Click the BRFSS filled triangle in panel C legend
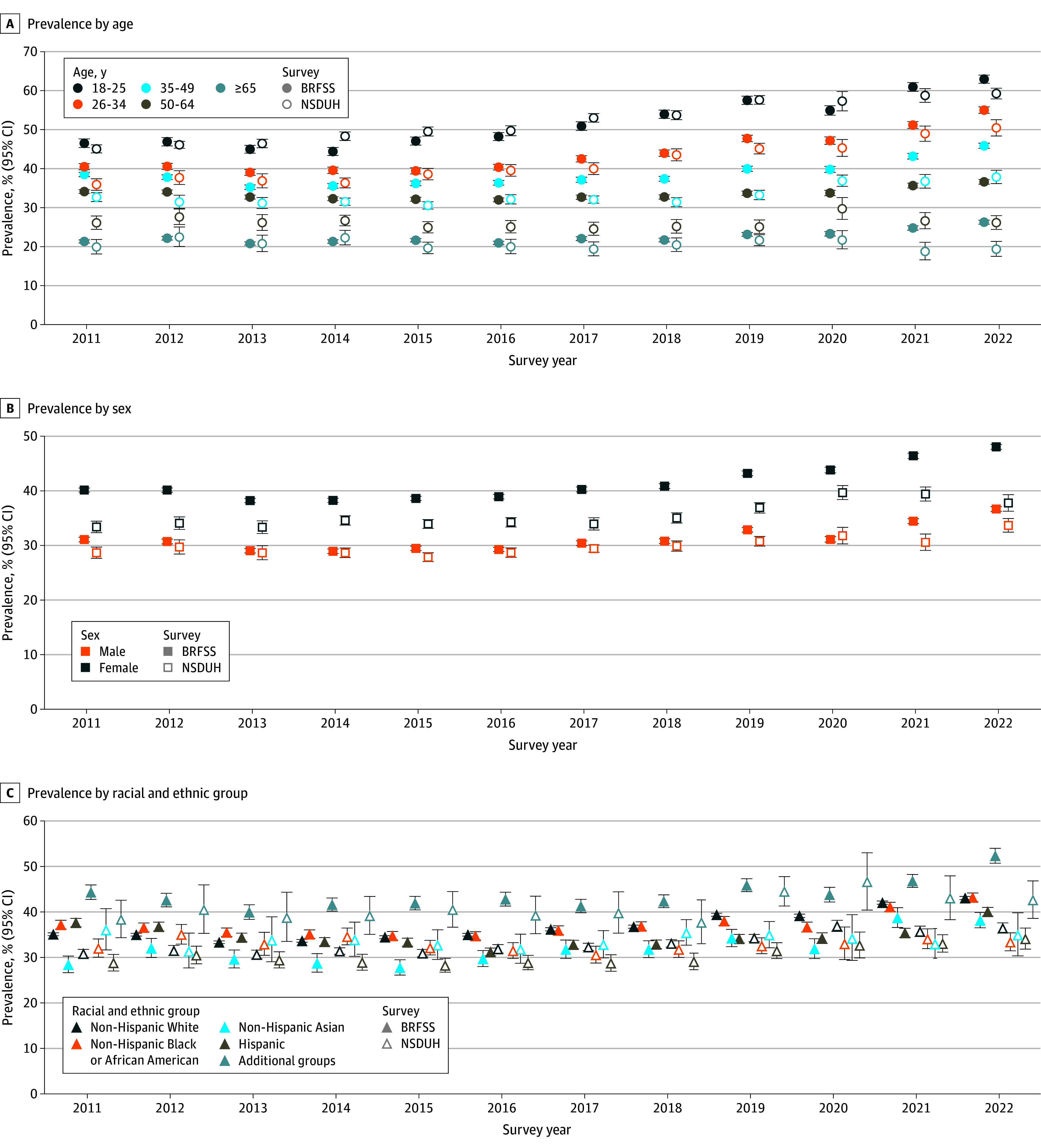 [387, 1028]
